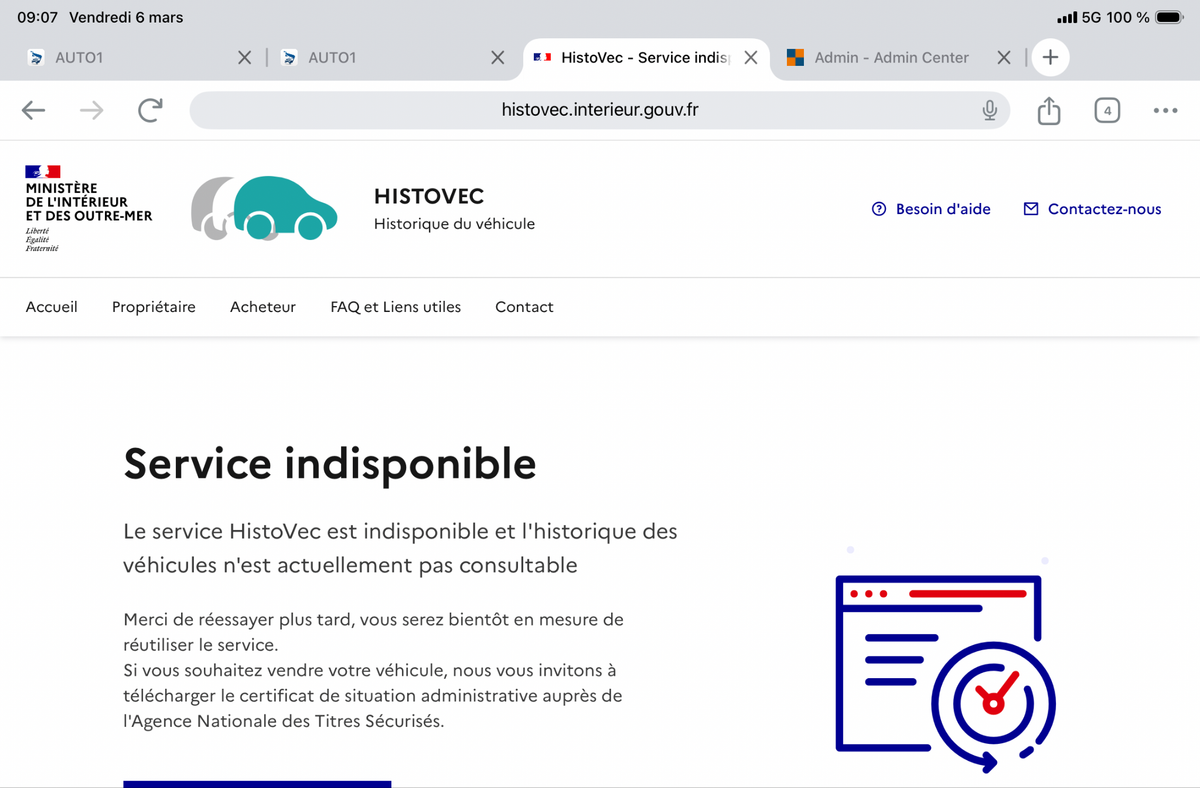Image resolution: width=1200 pixels, height=788 pixels.
Task: Tap the histovec.interieur.gouv.fr address field
Action: pos(598,110)
